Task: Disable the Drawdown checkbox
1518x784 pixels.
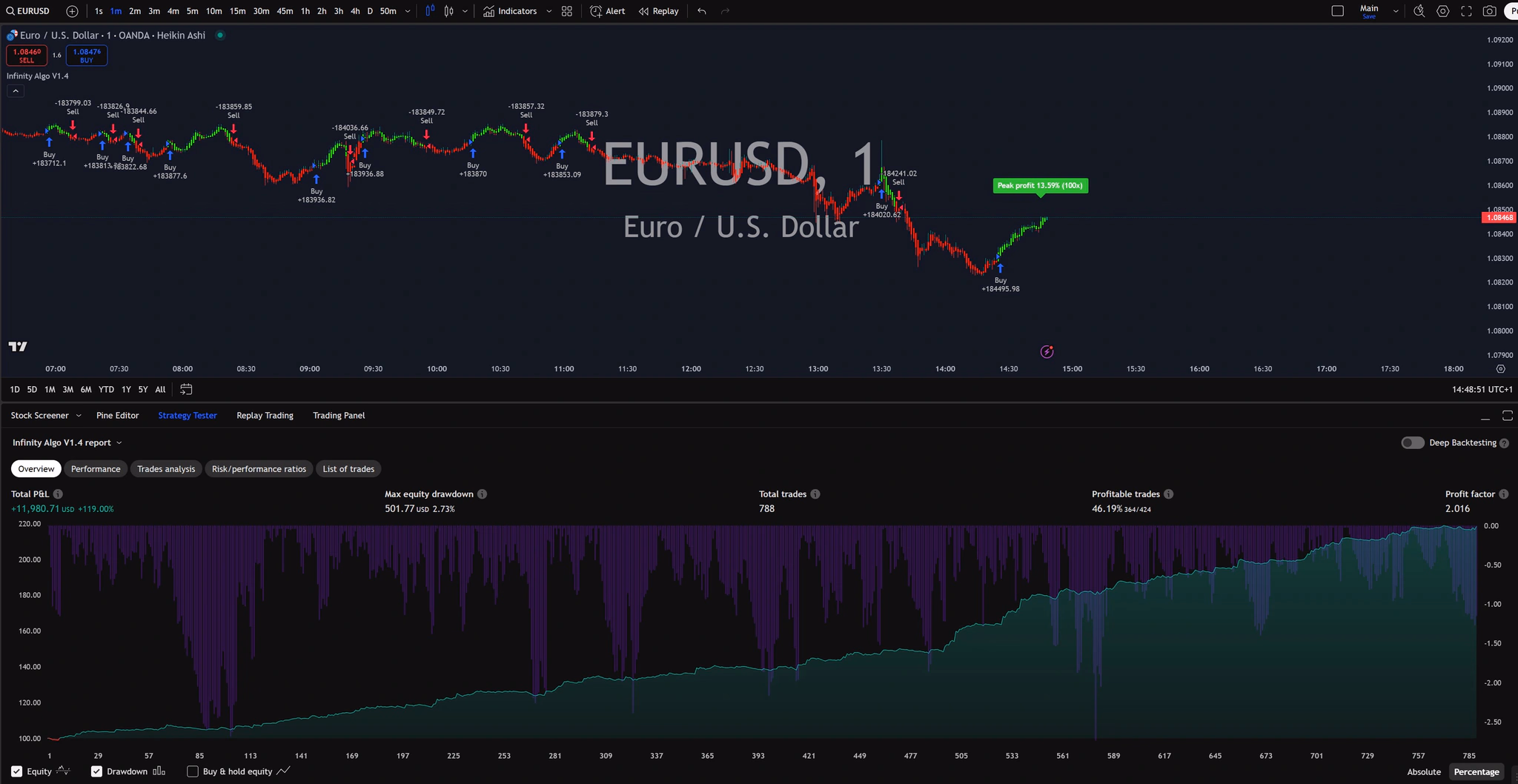Action: (x=96, y=771)
